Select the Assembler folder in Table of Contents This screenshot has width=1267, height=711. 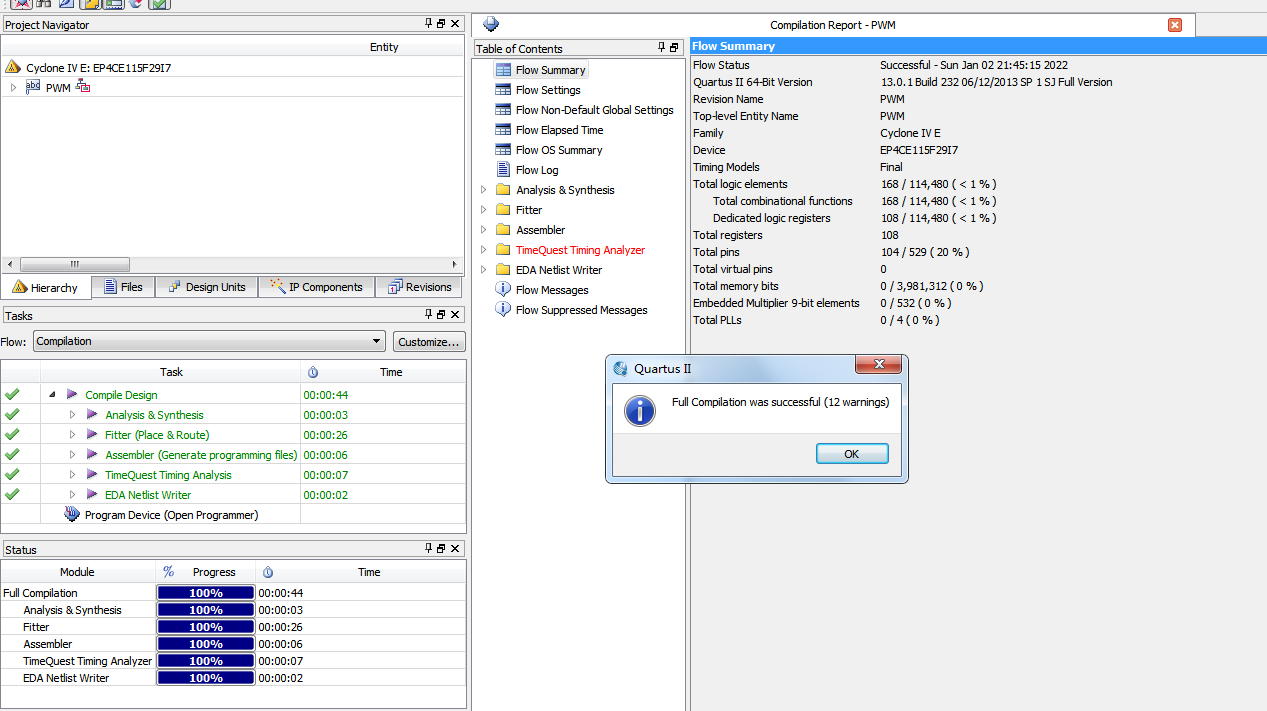tap(540, 230)
